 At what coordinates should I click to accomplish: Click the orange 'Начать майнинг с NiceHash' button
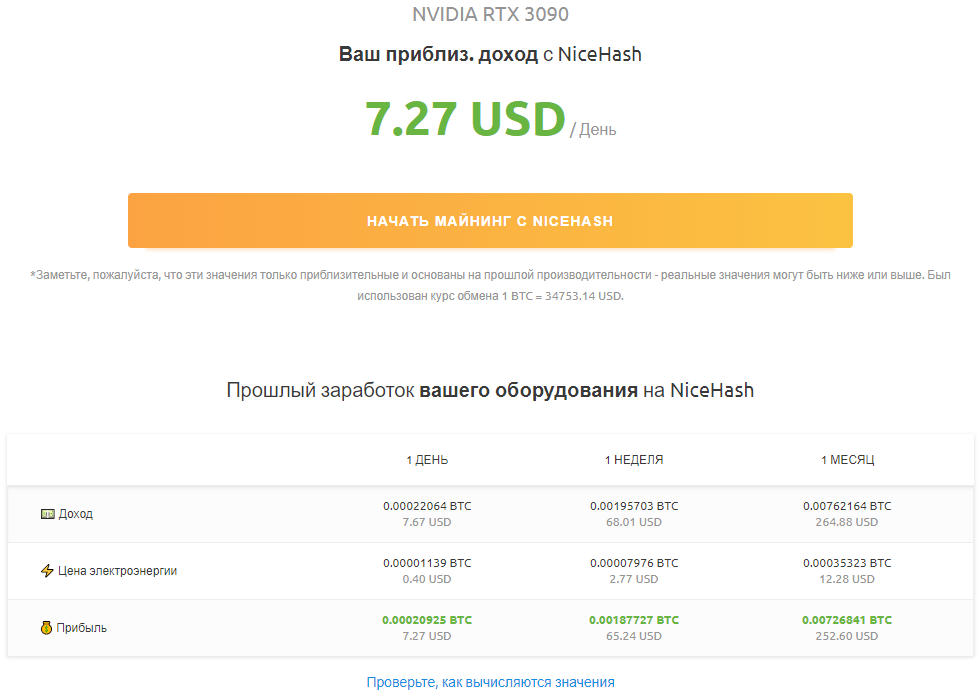pyautogui.click(x=490, y=220)
